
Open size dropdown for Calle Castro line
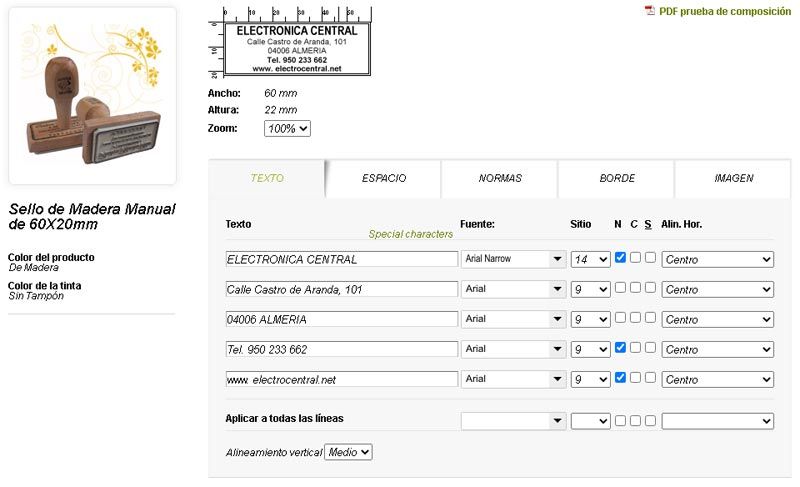(x=590, y=289)
